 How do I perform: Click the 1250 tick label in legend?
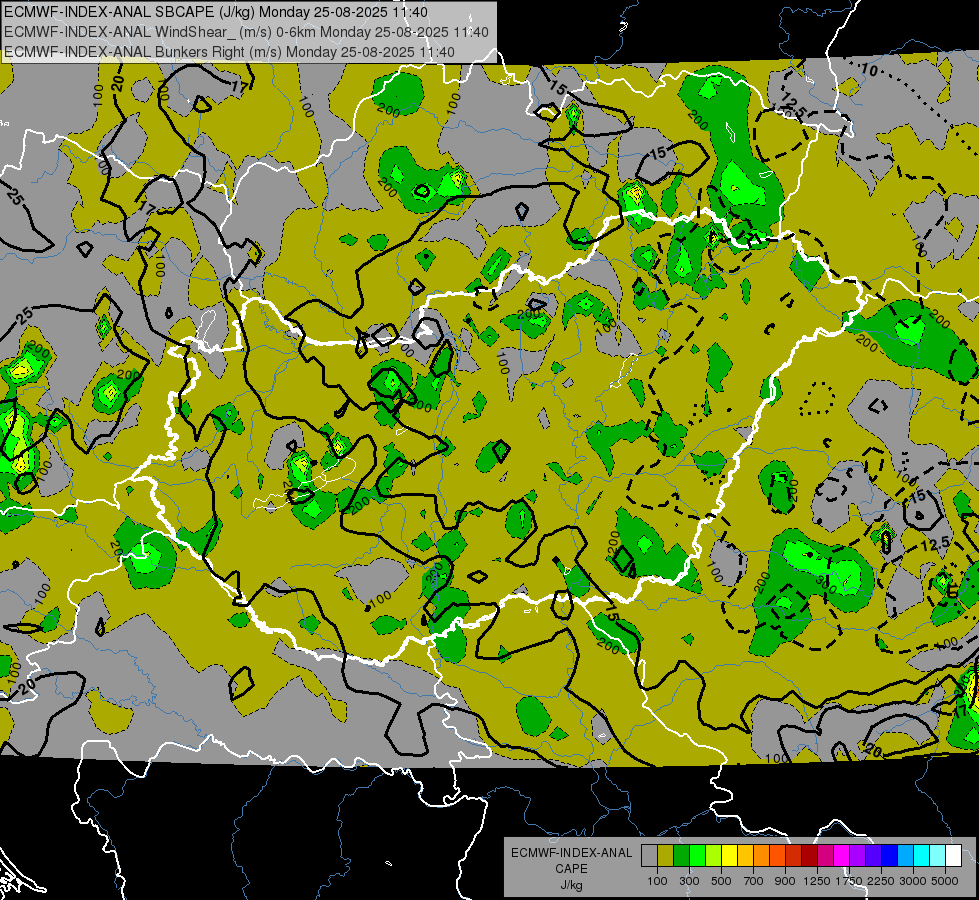click(x=817, y=881)
